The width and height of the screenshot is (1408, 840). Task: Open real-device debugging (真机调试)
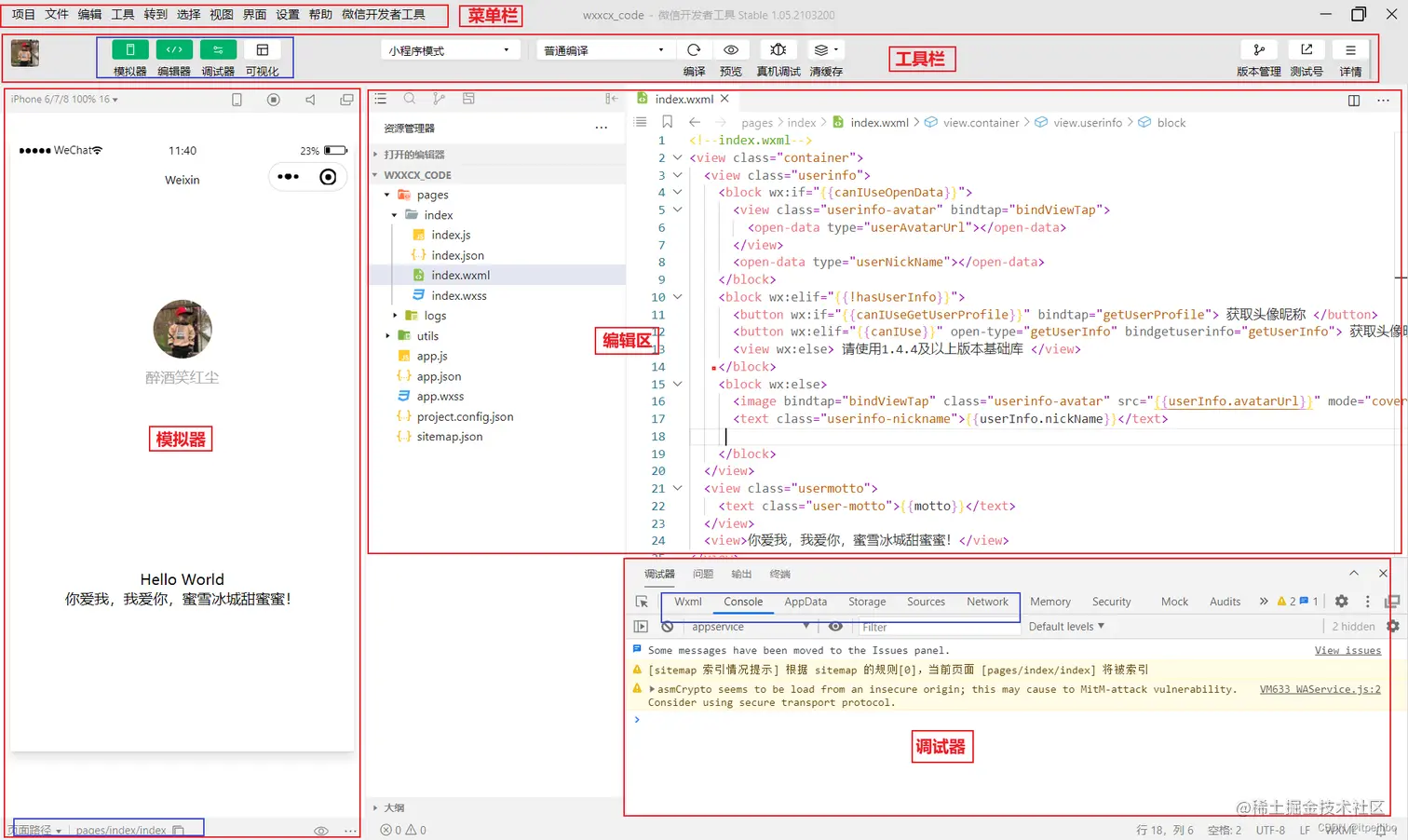click(x=778, y=50)
